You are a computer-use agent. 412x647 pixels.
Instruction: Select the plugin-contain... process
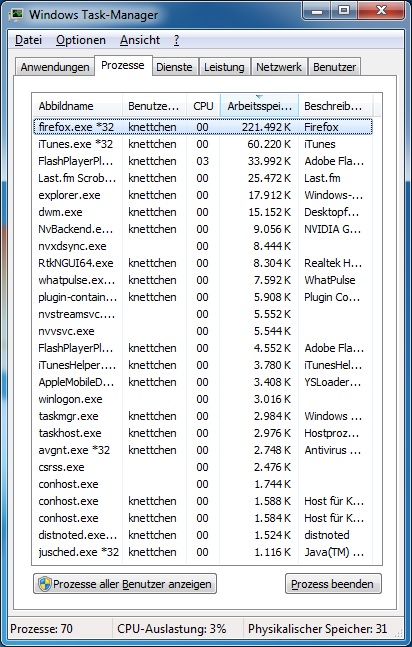203,297
